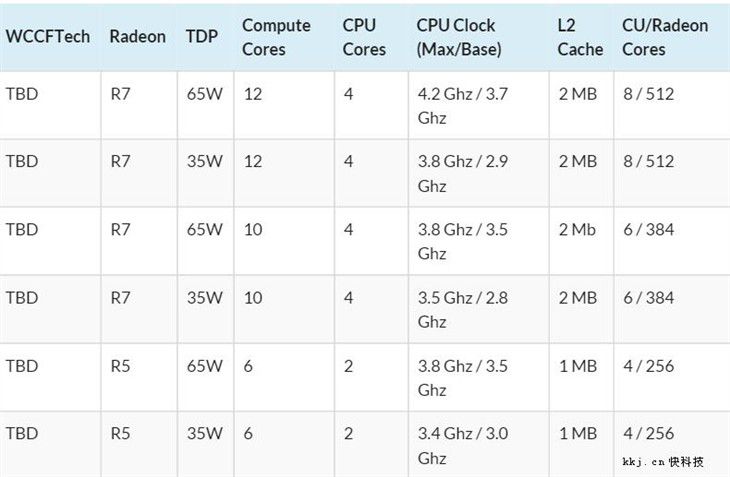
Task: Click the 3.4 Ghz / 3.0 Ghz cell
Action: 463,446
